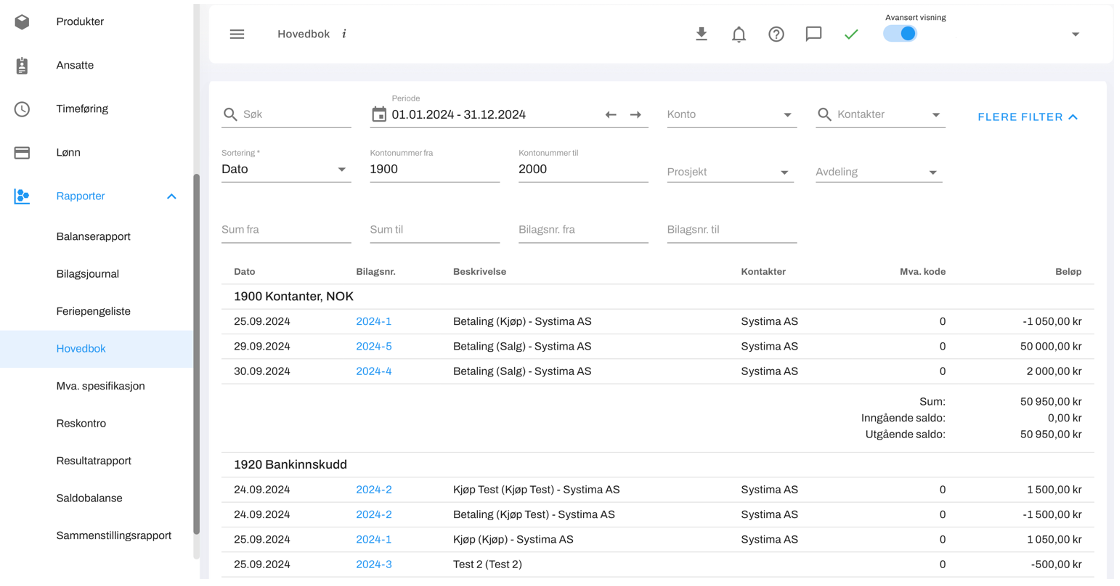Open the help question mark icon
Viewport: 1120px width, 586px height.
776,34
